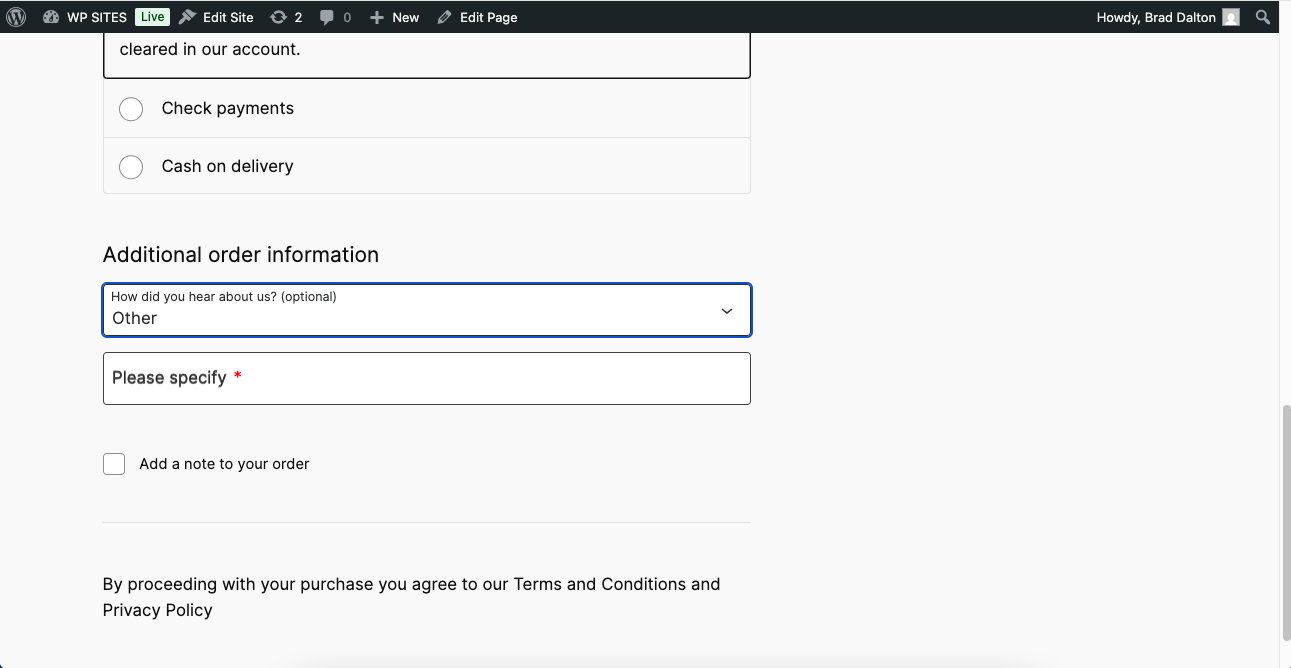
Task: Click the chevron arrow on the Other select
Action: click(x=727, y=311)
